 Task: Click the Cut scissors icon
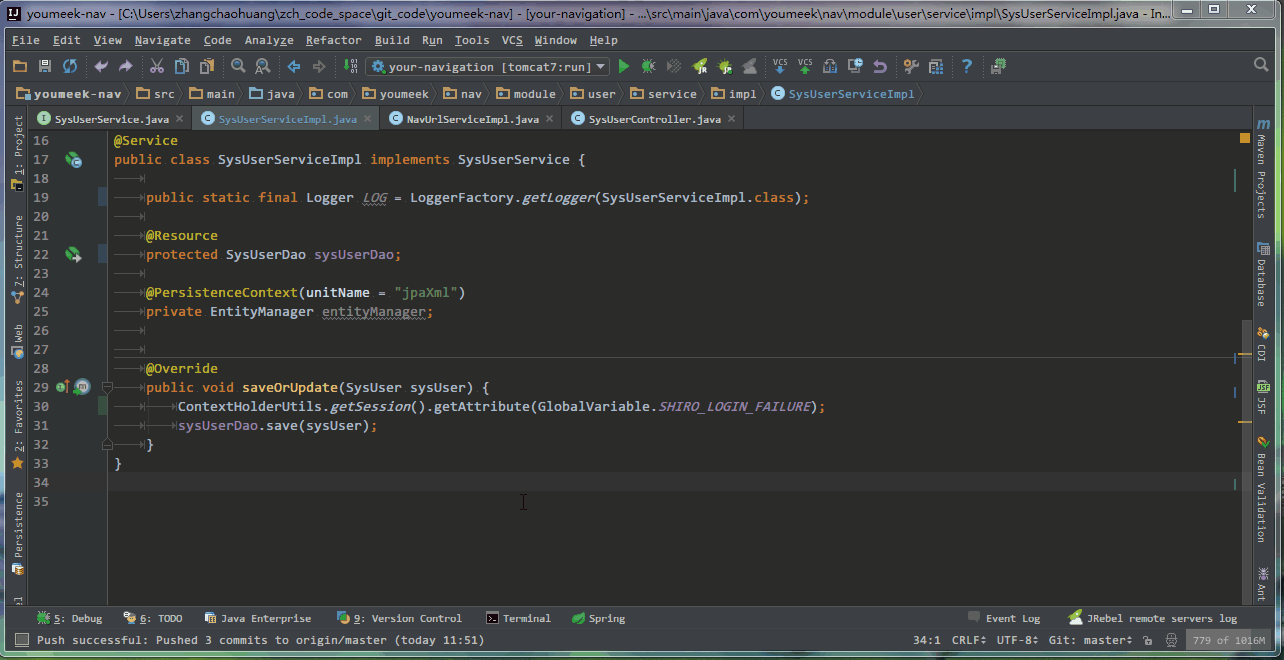point(156,67)
